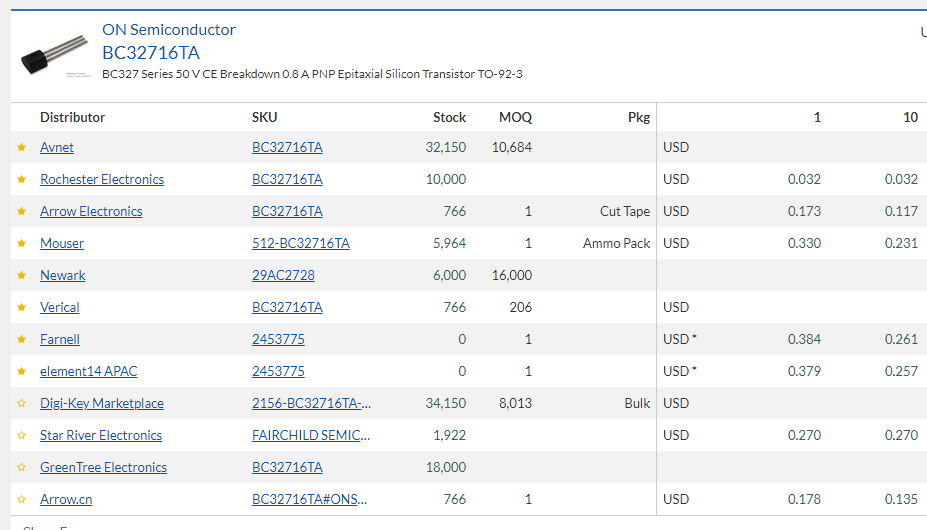Image resolution: width=927 pixels, height=530 pixels.
Task: Open element14 APAC SKU 2453775
Action: (x=278, y=371)
